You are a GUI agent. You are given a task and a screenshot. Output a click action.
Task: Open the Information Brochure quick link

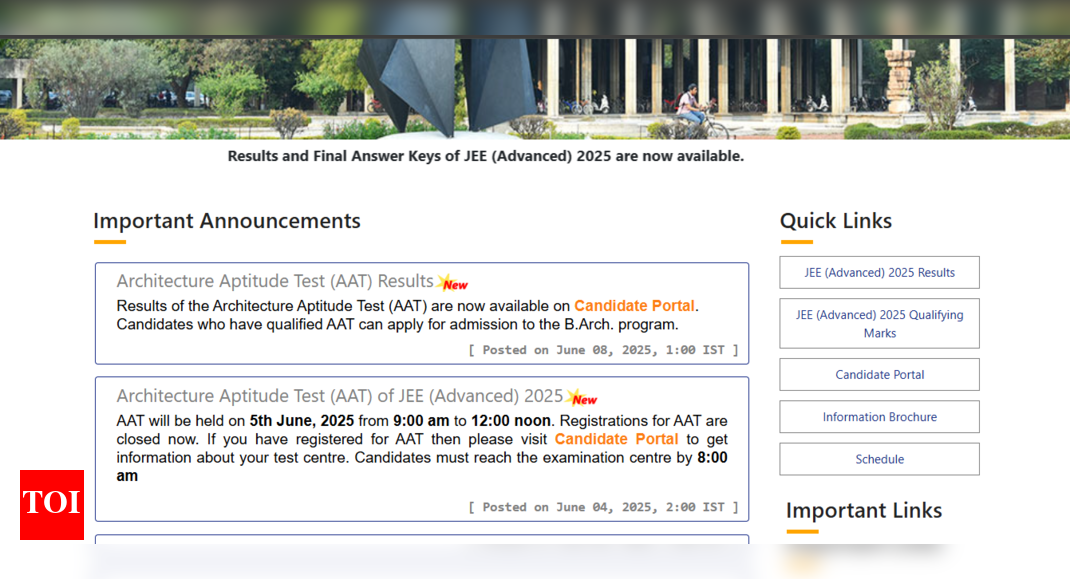pyautogui.click(x=879, y=417)
